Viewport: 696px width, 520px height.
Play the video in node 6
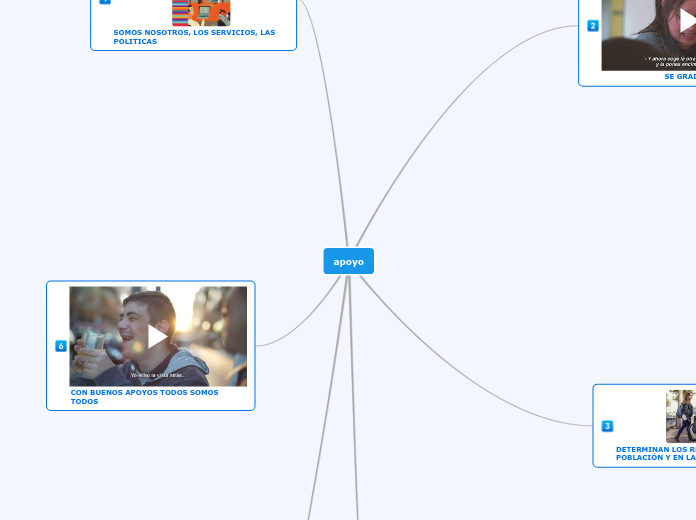[x=158, y=336]
